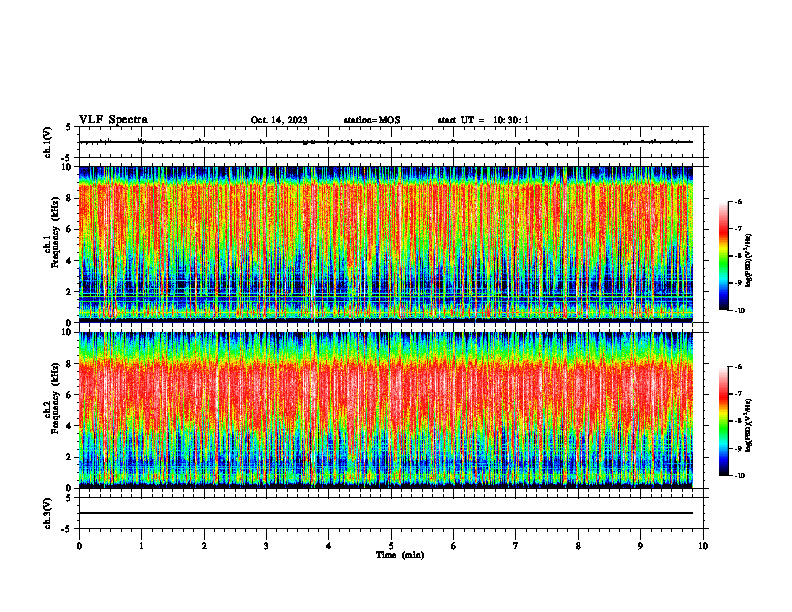Click the ch.1(V) axis label
792x612 pixels.
(x=48, y=142)
